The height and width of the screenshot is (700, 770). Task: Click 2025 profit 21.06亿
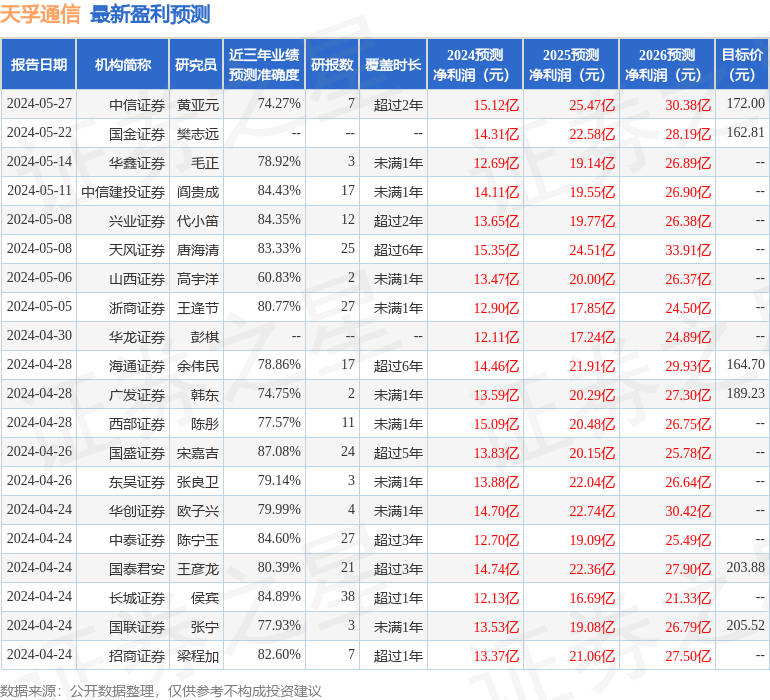tap(592, 656)
